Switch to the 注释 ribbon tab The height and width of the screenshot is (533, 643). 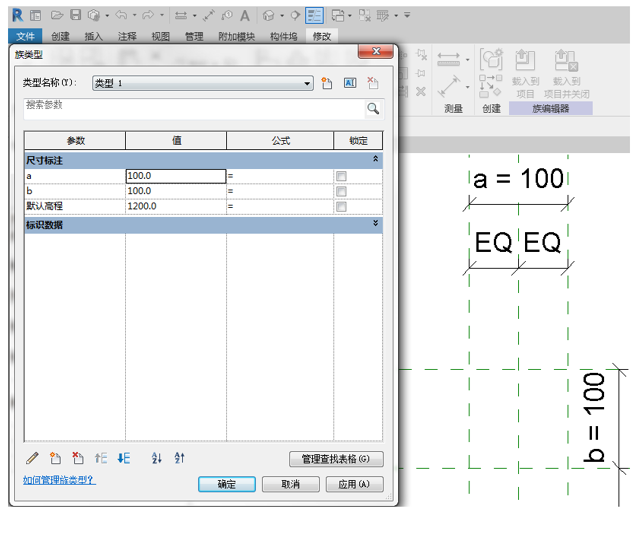click(127, 36)
